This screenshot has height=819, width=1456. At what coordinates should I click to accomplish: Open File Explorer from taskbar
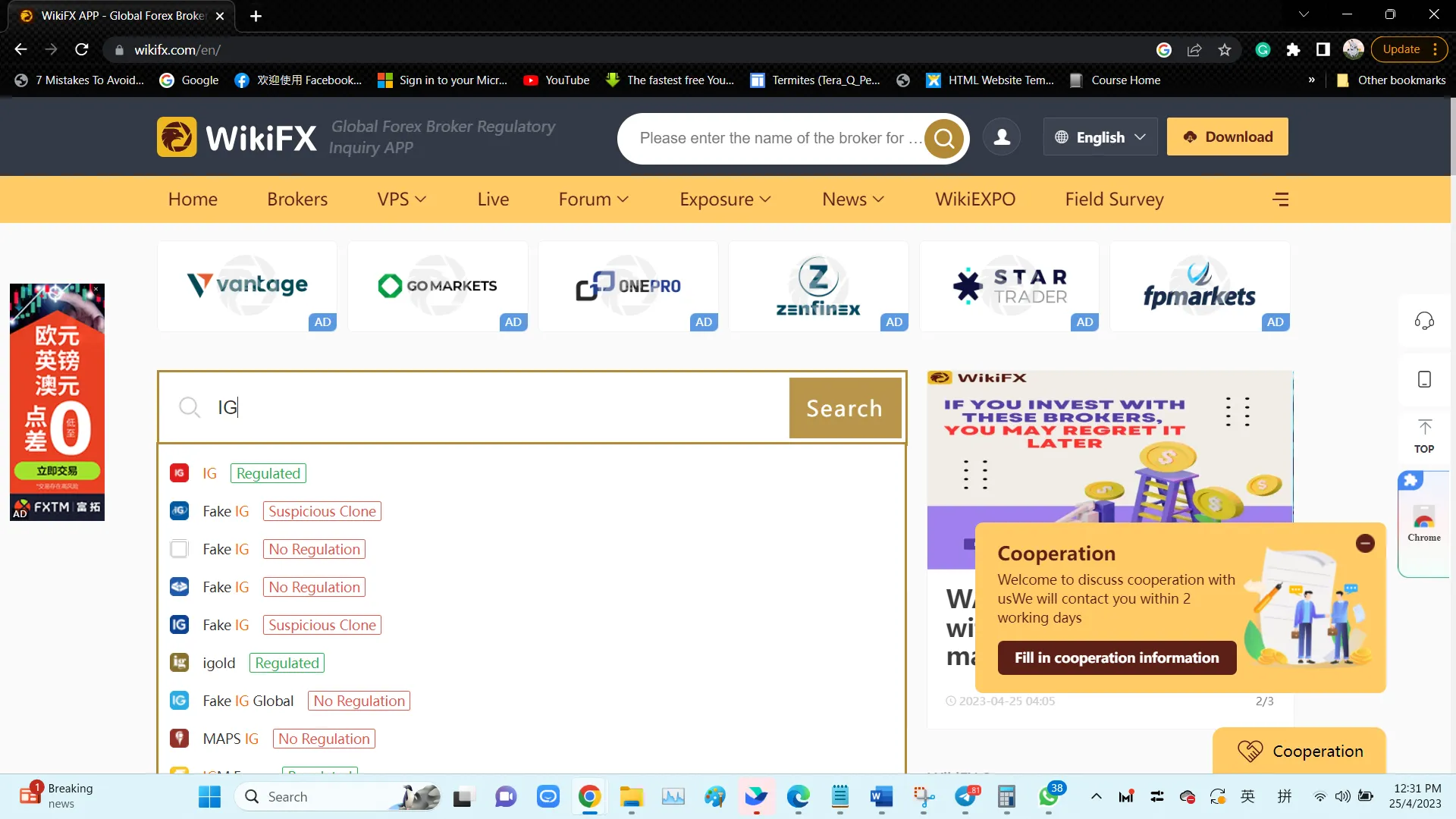[x=631, y=797]
